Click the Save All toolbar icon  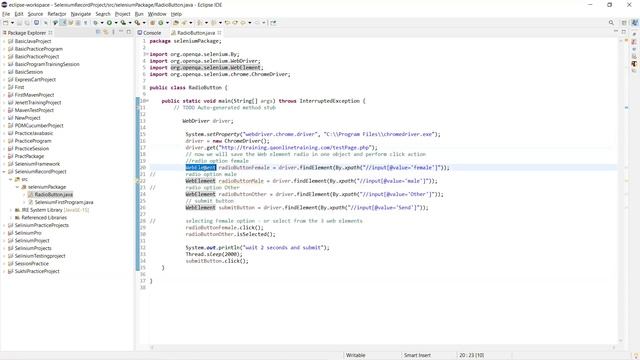click(x=27, y=23)
